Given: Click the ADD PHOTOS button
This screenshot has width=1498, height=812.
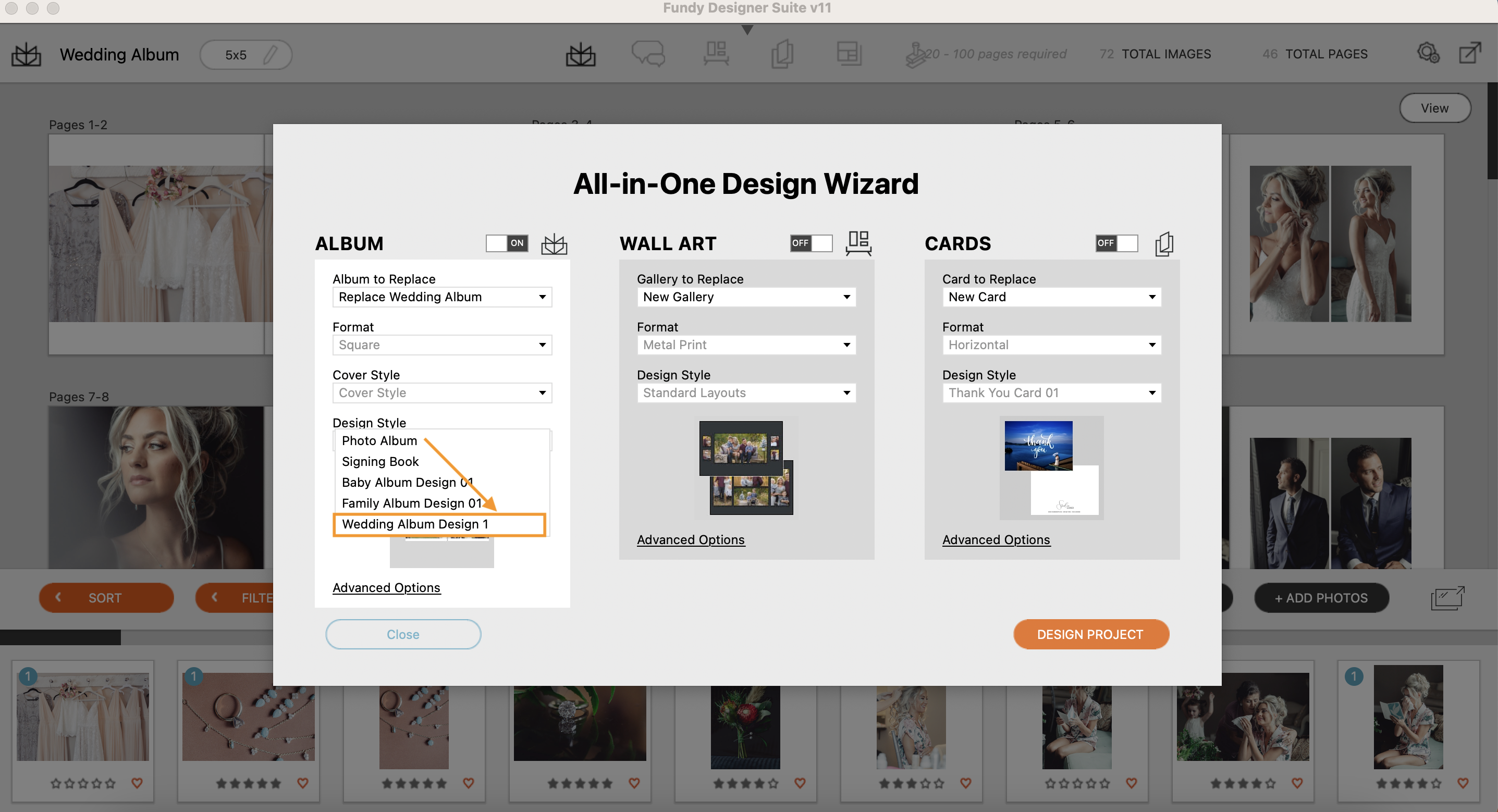Looking at the screenshot, I should click(x=1321, y=598).
